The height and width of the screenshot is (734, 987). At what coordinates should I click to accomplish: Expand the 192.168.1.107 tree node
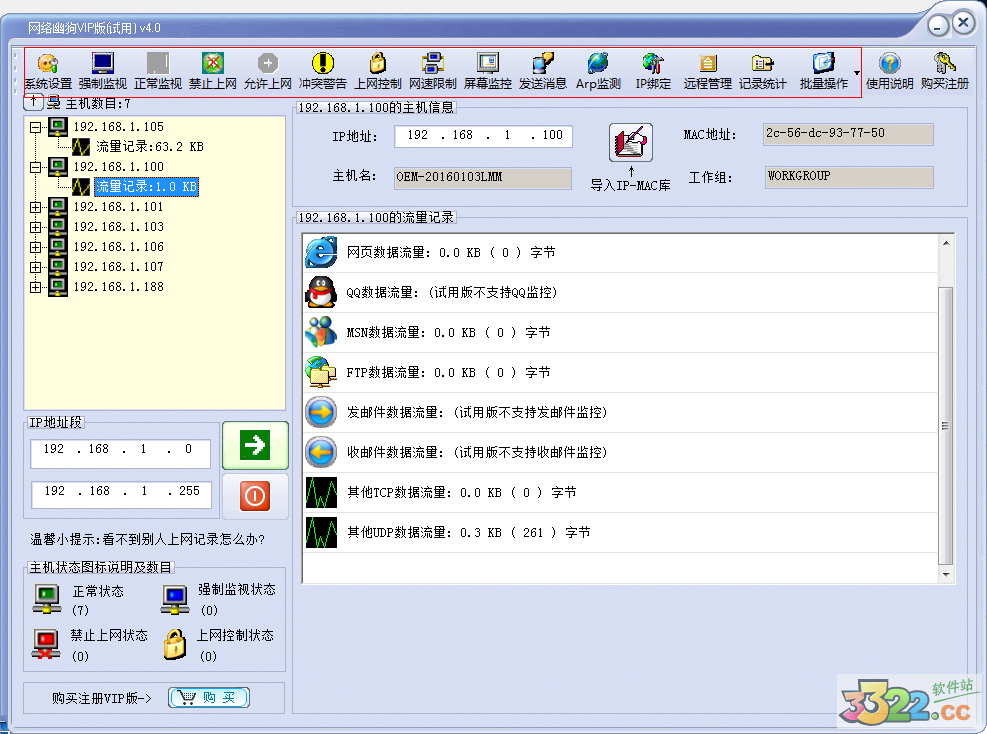tap(35, 268)
